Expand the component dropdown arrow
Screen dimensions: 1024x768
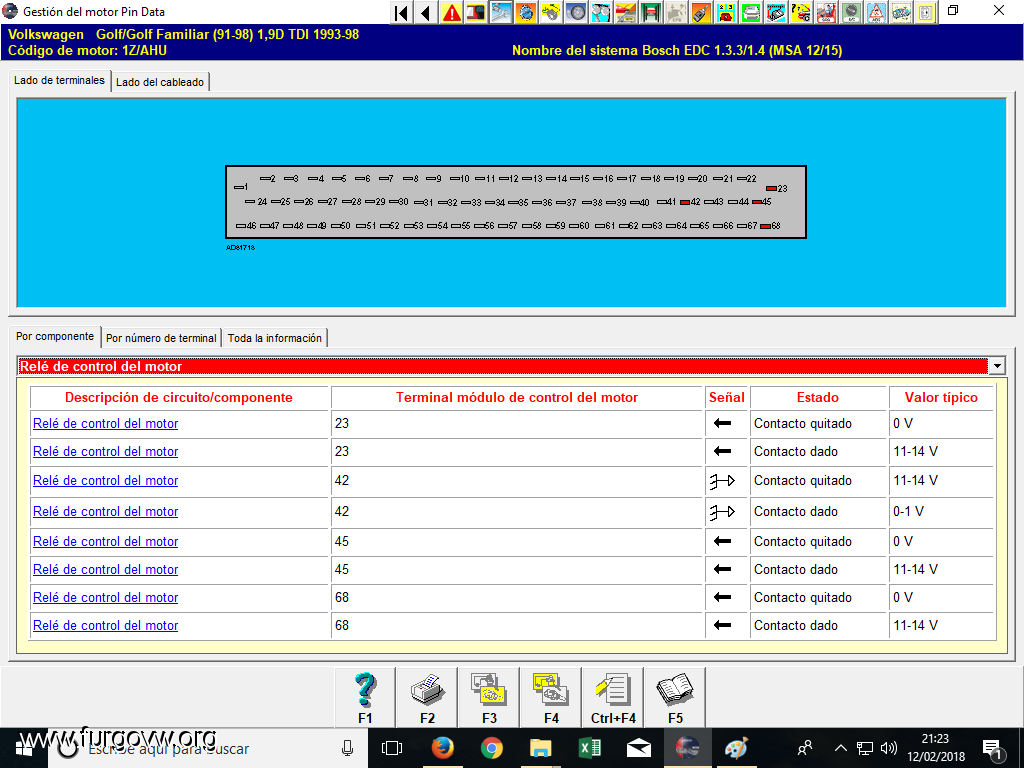pos(997,366)
